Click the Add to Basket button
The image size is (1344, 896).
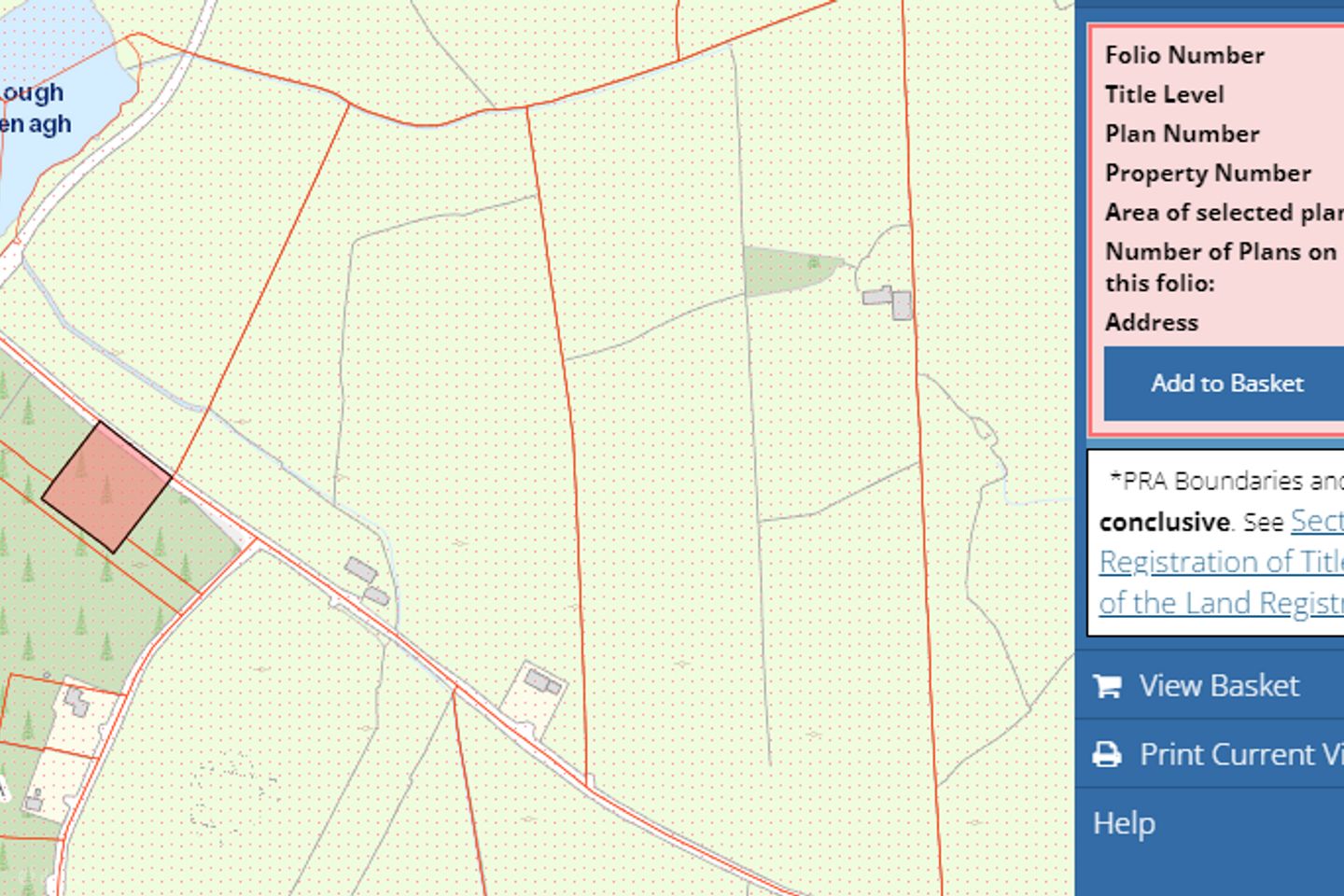1226,384
